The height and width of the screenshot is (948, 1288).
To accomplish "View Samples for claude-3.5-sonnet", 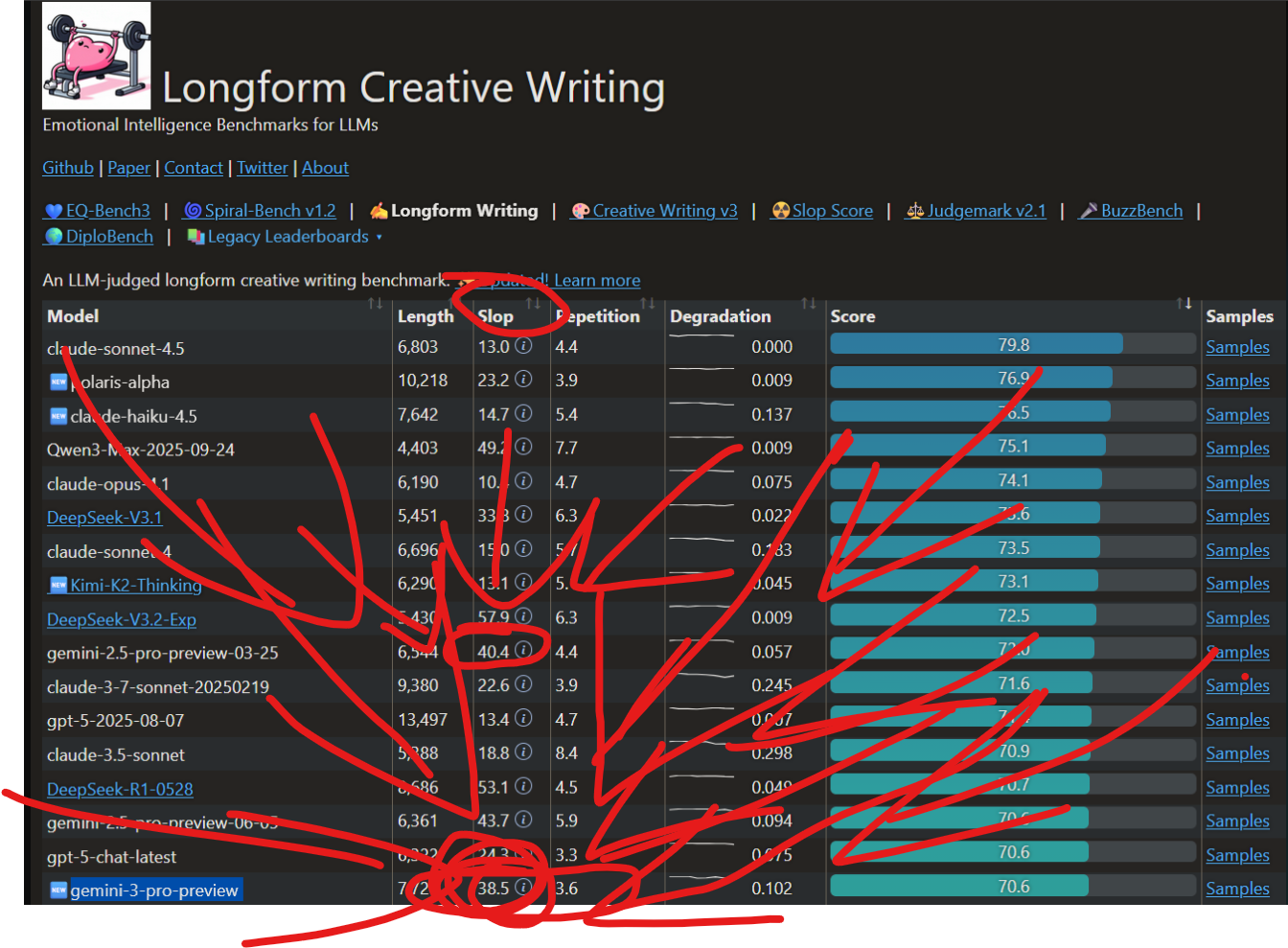I will click(1238, 753).
